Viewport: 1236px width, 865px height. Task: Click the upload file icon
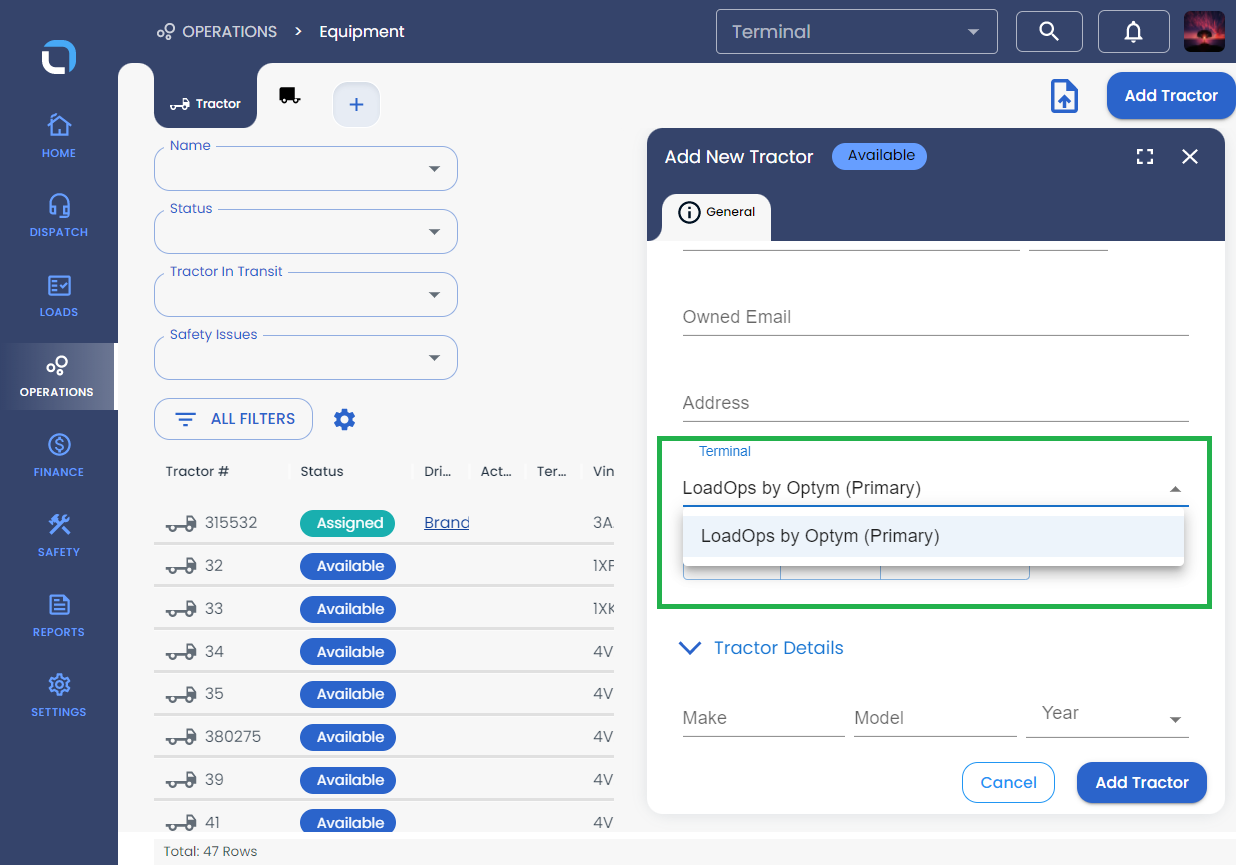[1064, 97]
